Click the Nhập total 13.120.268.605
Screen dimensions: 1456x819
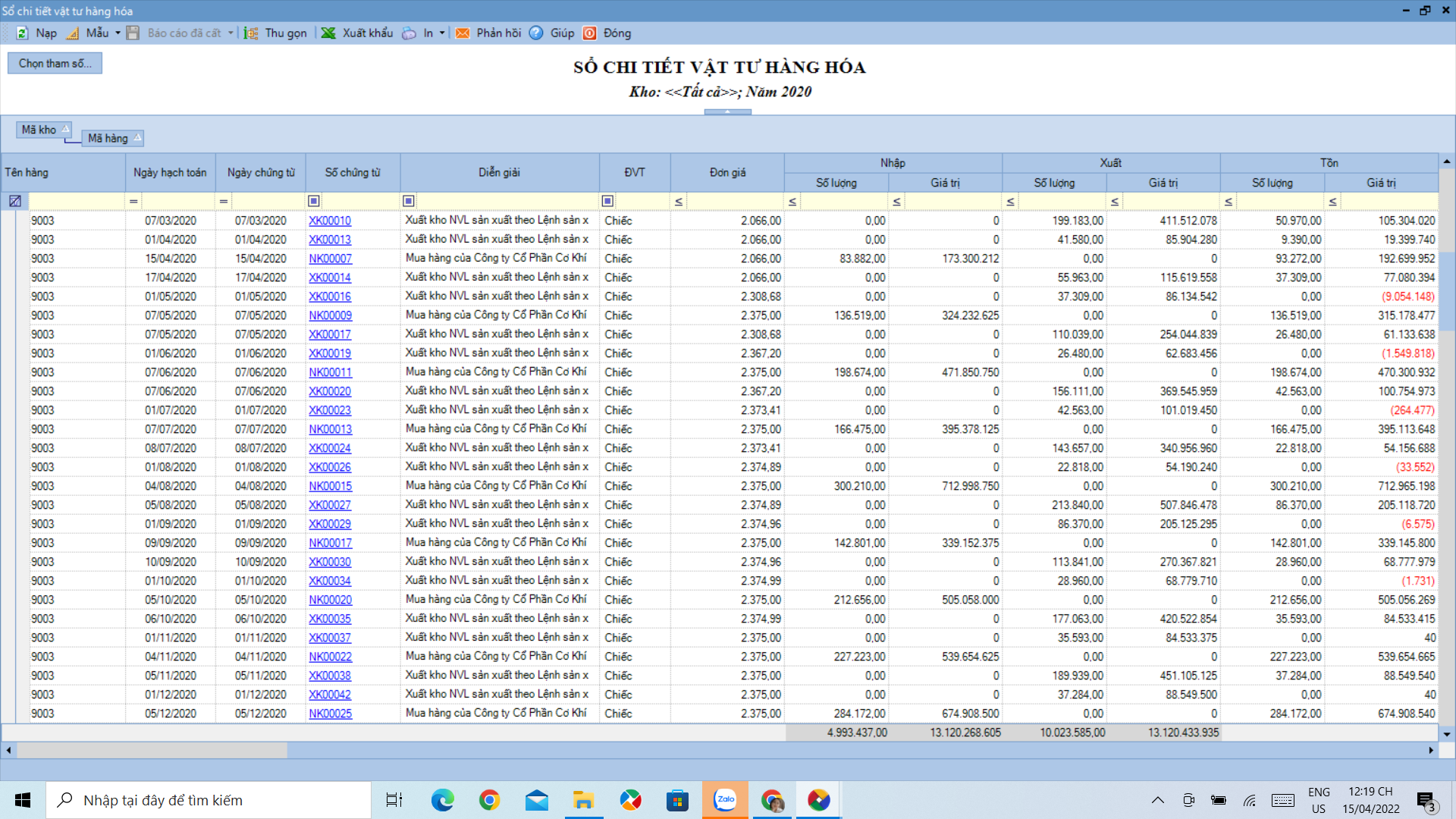[x=965, y=733]
